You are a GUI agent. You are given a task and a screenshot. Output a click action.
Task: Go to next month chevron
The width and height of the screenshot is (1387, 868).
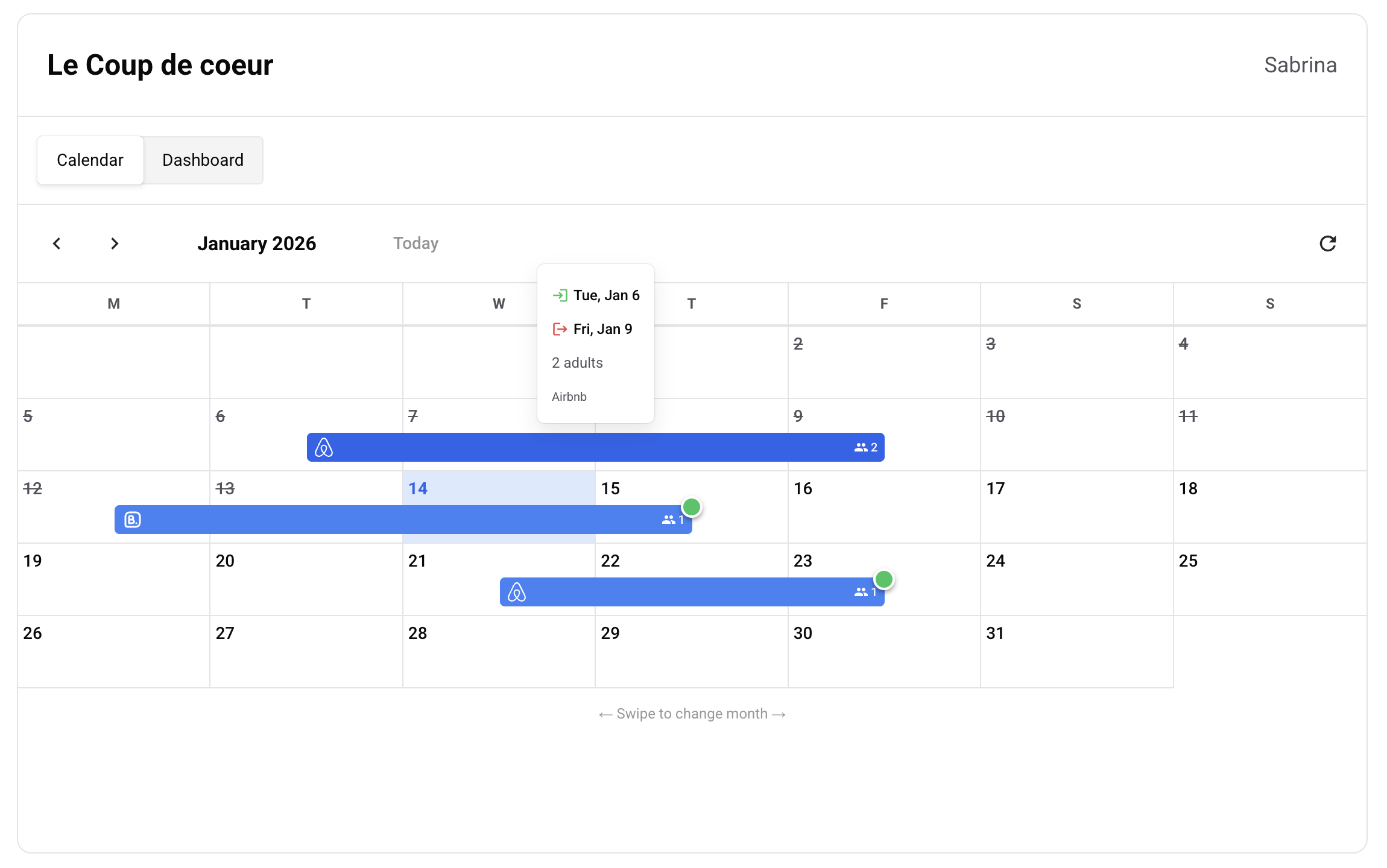(115, 244)
